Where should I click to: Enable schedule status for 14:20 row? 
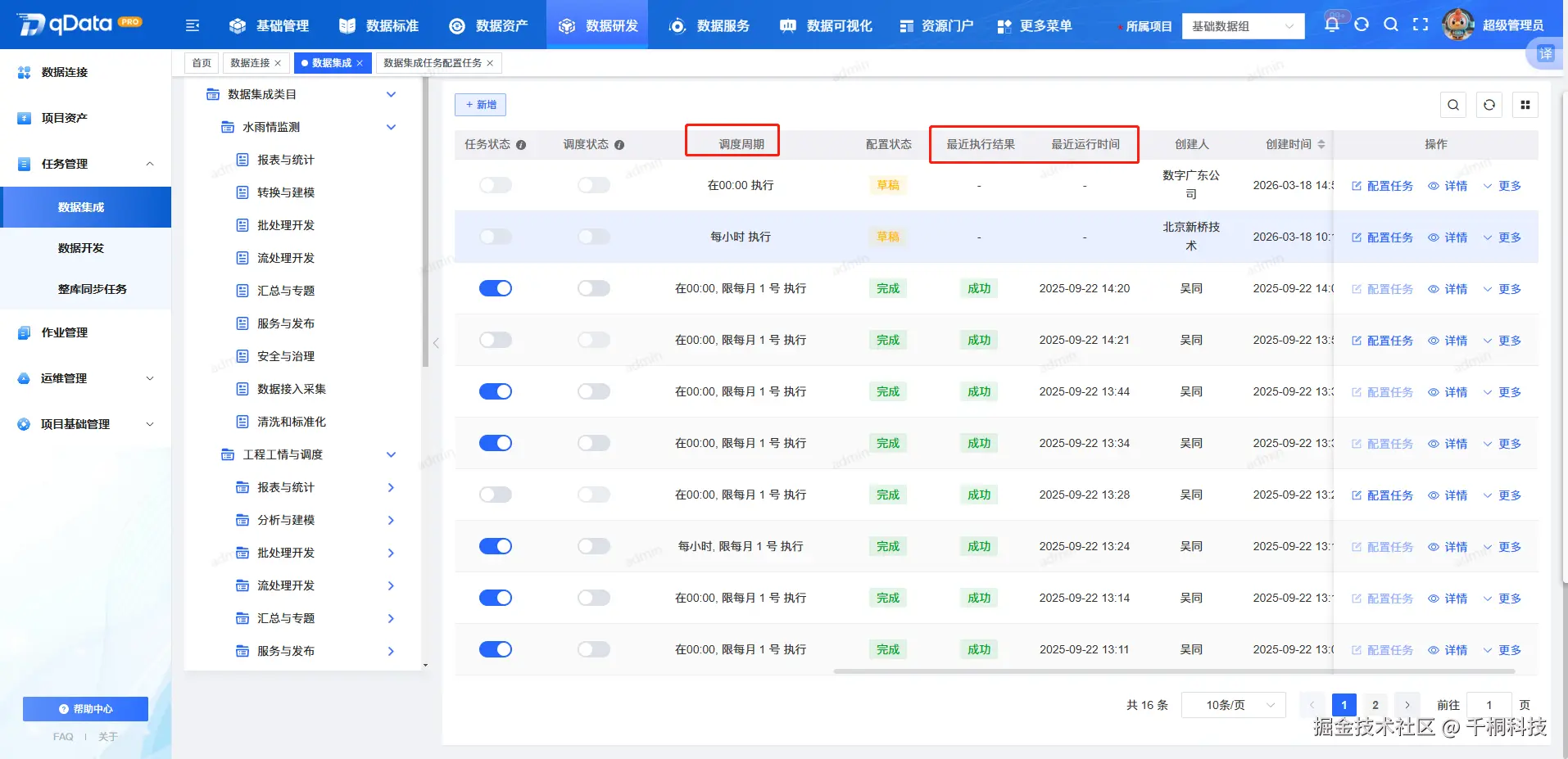coord(594,288)
